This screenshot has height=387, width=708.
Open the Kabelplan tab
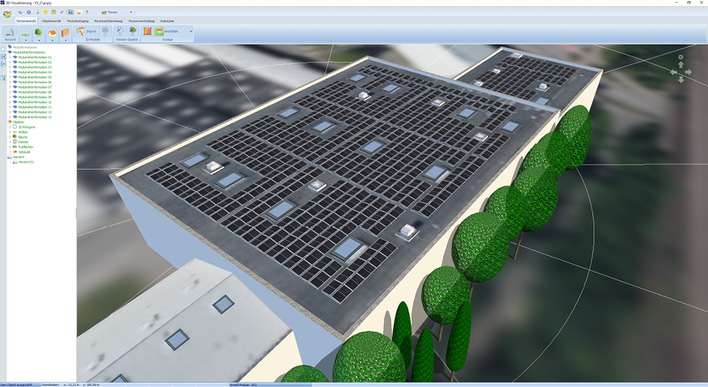click(167, 21)
